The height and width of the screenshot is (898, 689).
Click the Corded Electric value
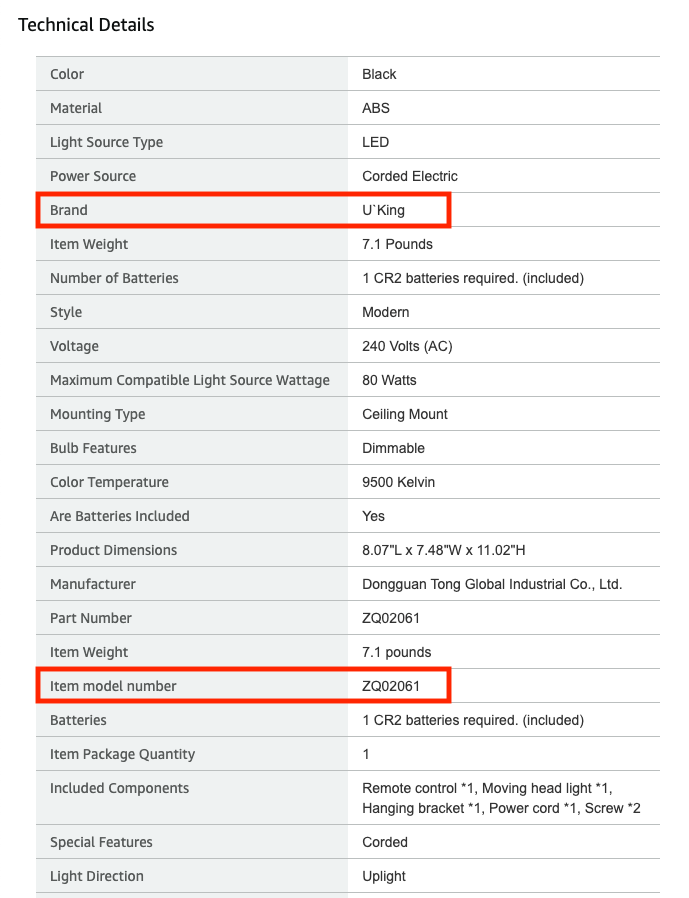410,176
